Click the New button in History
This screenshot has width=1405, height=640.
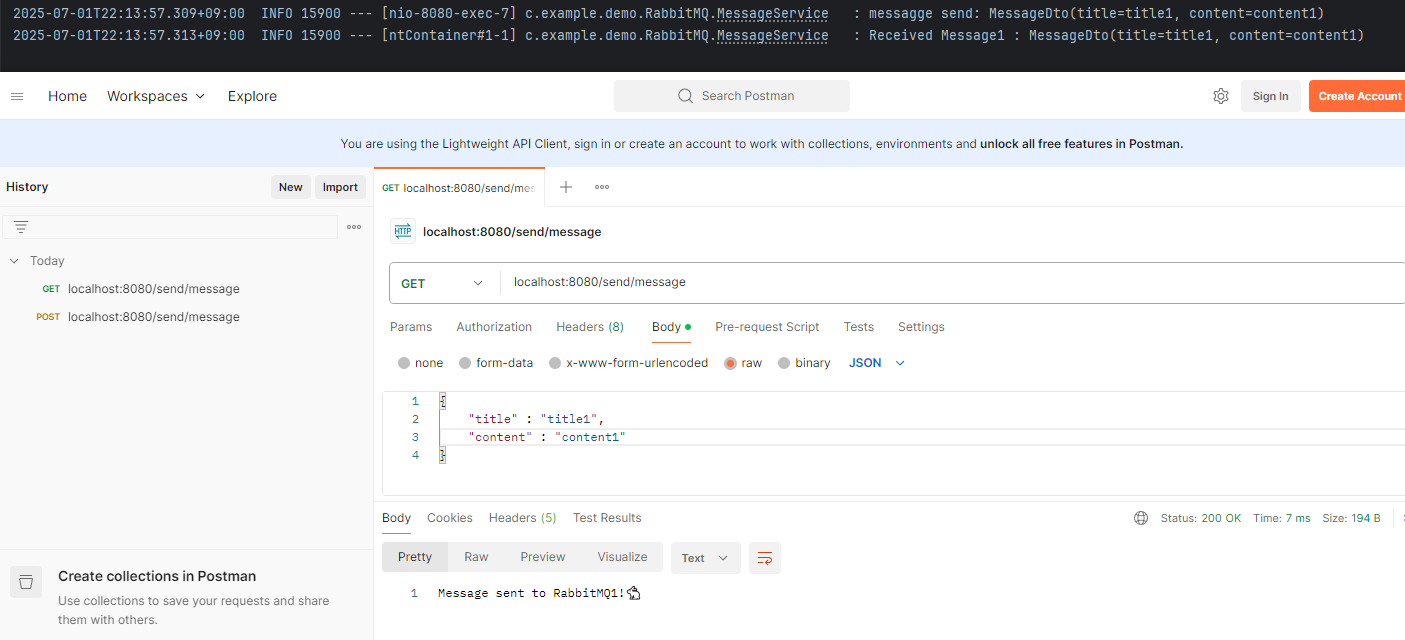[291, 187]
